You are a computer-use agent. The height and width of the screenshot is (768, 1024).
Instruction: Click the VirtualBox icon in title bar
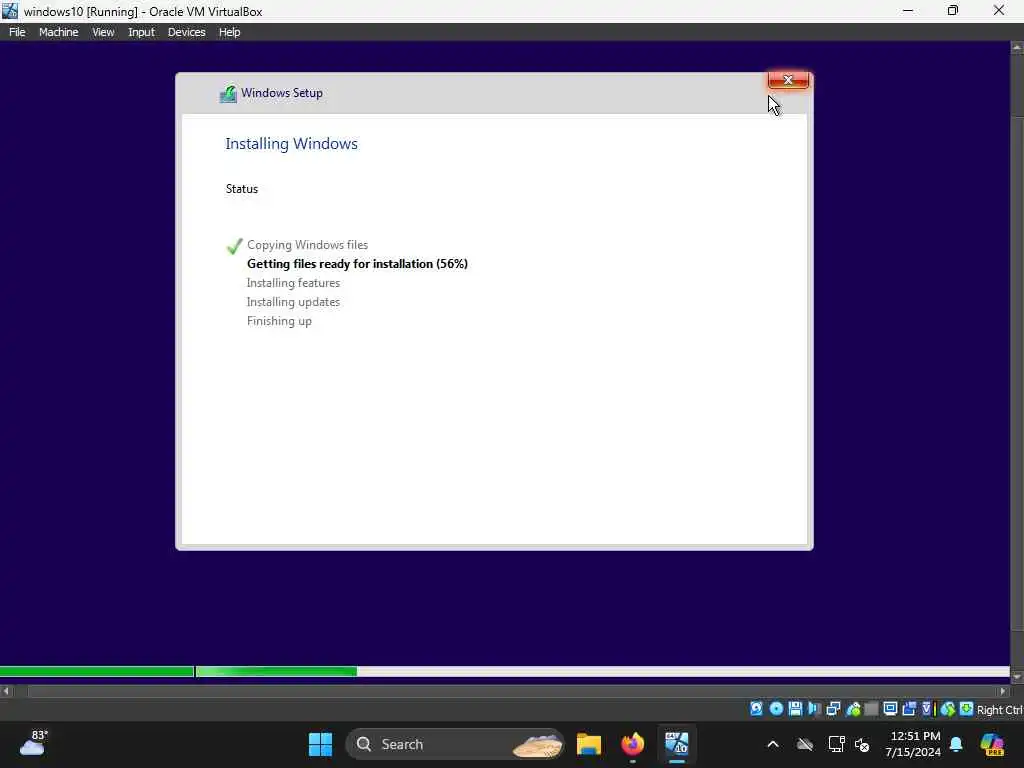[x=10, y=11]
